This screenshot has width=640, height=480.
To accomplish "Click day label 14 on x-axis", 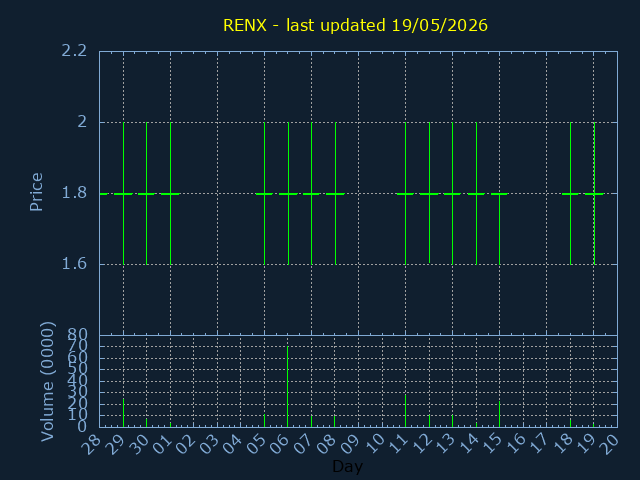I will [x=467, y=444].
